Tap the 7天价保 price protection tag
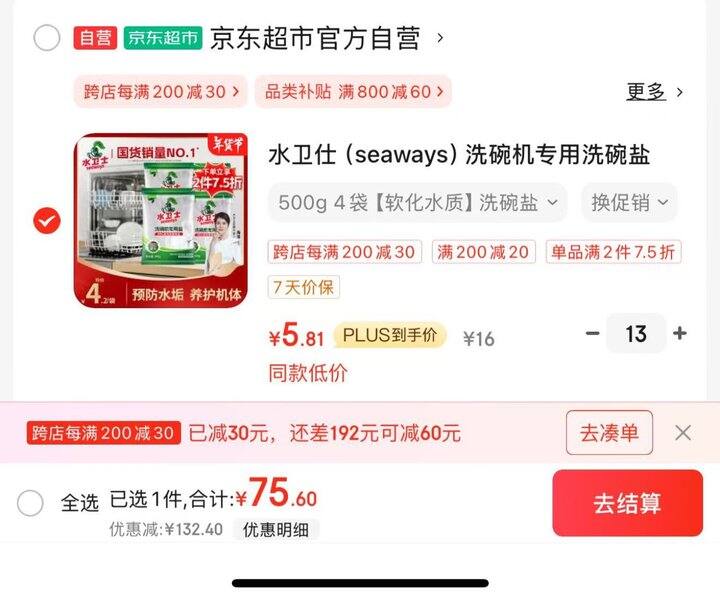The image size is (720, 600). tap(304, 287)
